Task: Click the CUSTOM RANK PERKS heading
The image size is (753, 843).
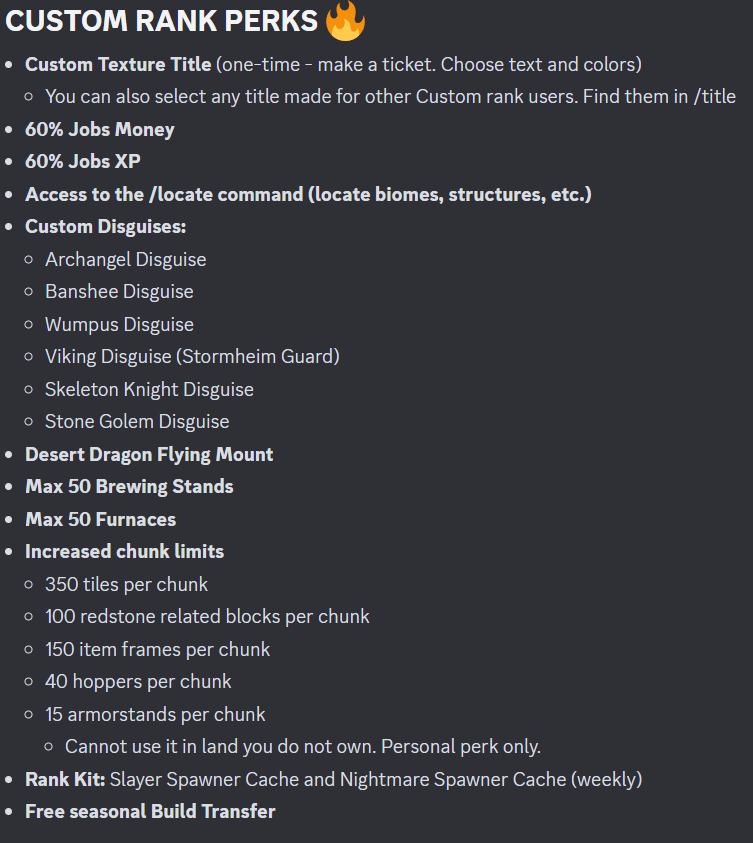Action: click(161, 21)
